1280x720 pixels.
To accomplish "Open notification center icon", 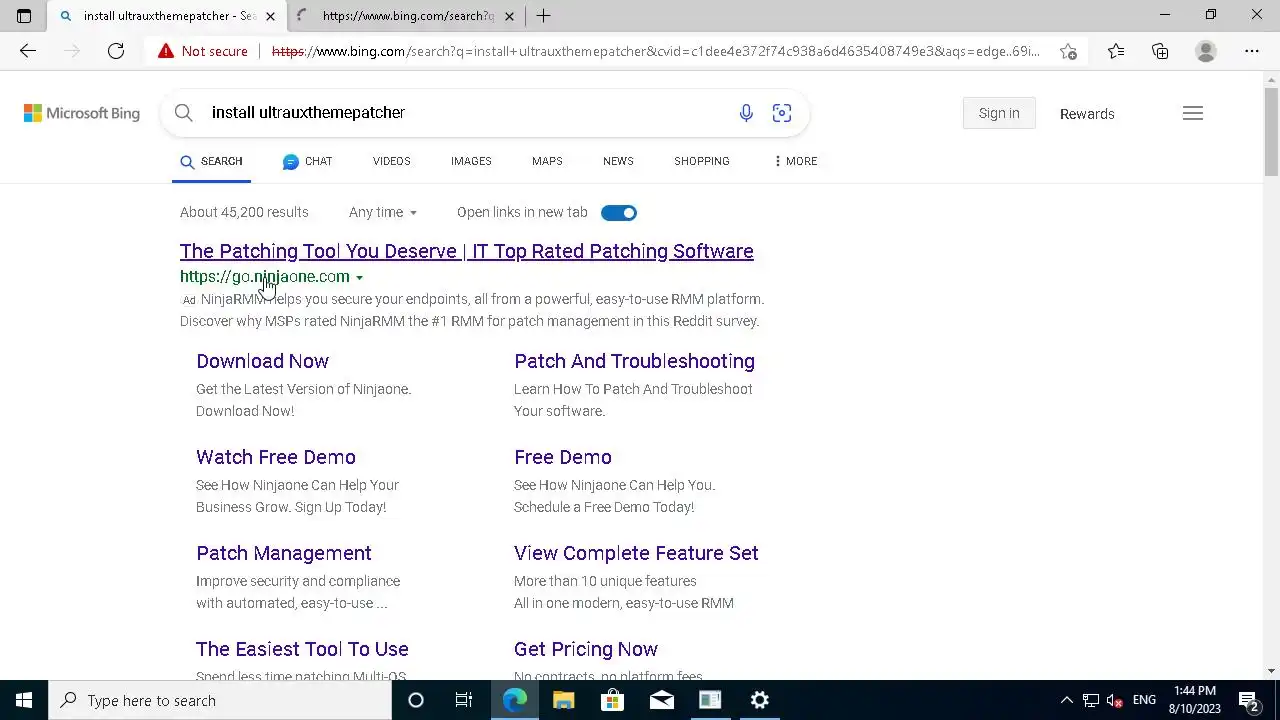I will (x=1248, y=700).
